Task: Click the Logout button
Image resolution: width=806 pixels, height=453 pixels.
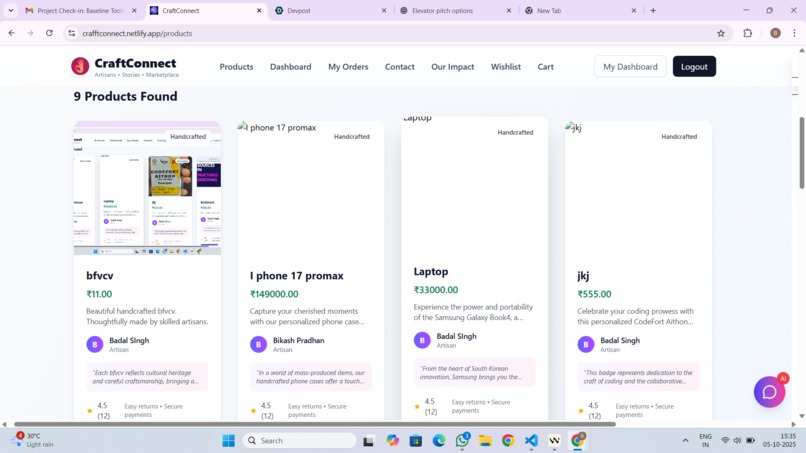Action: (694, 66)
